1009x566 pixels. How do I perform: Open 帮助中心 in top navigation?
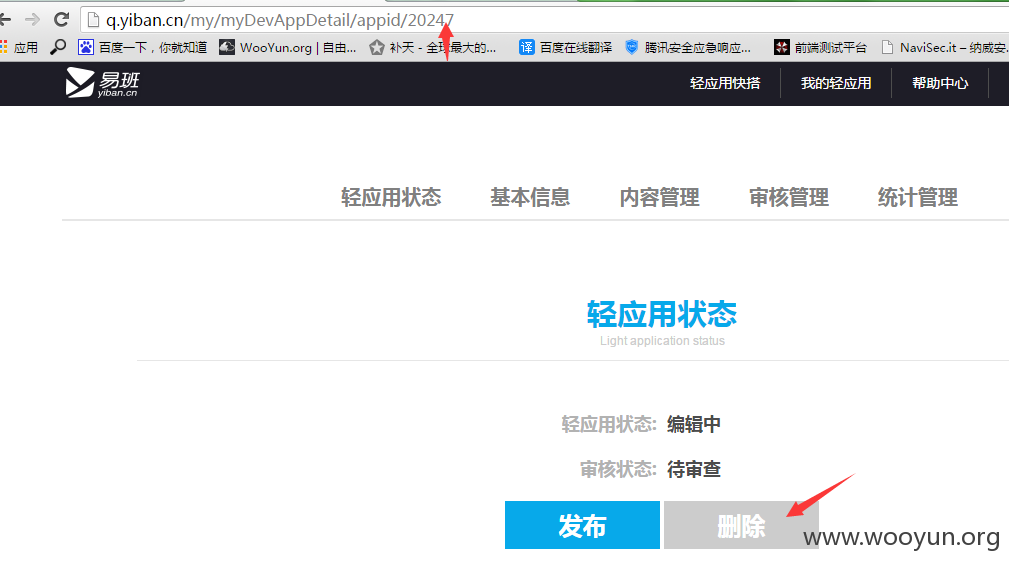(x=940, y=84)
